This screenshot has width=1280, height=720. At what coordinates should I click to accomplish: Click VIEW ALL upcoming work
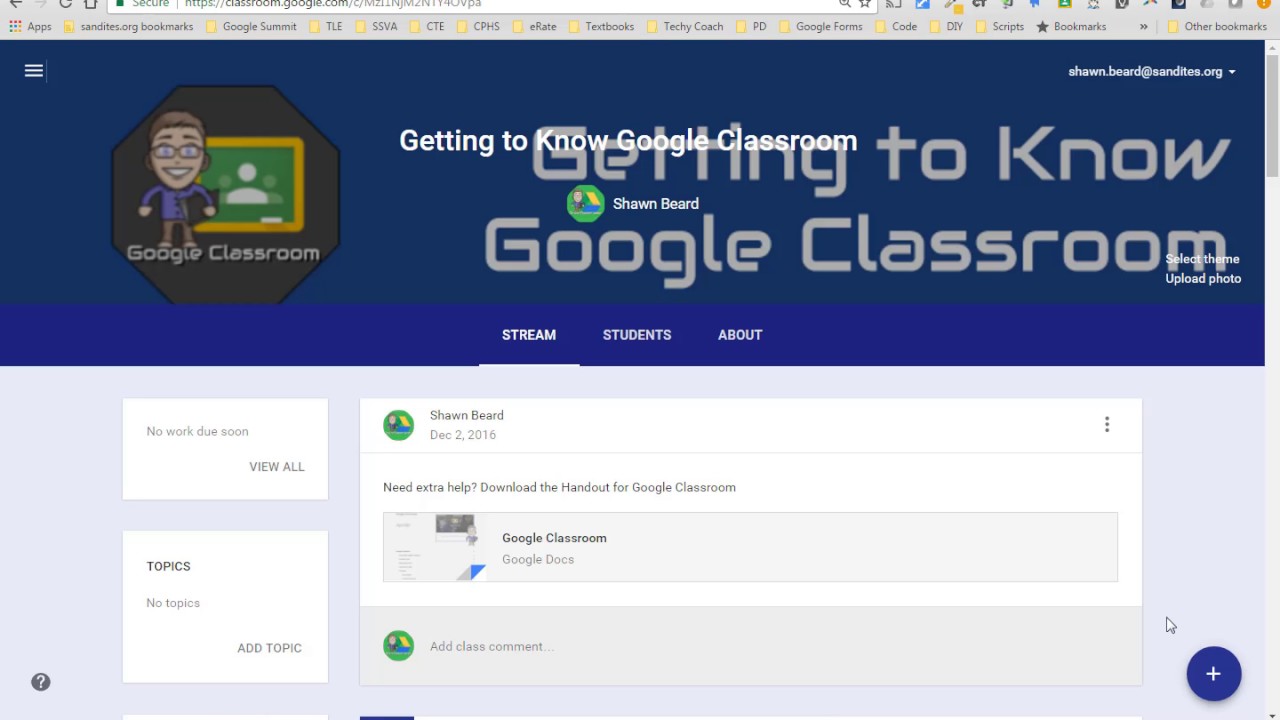(x=277, y=467)
